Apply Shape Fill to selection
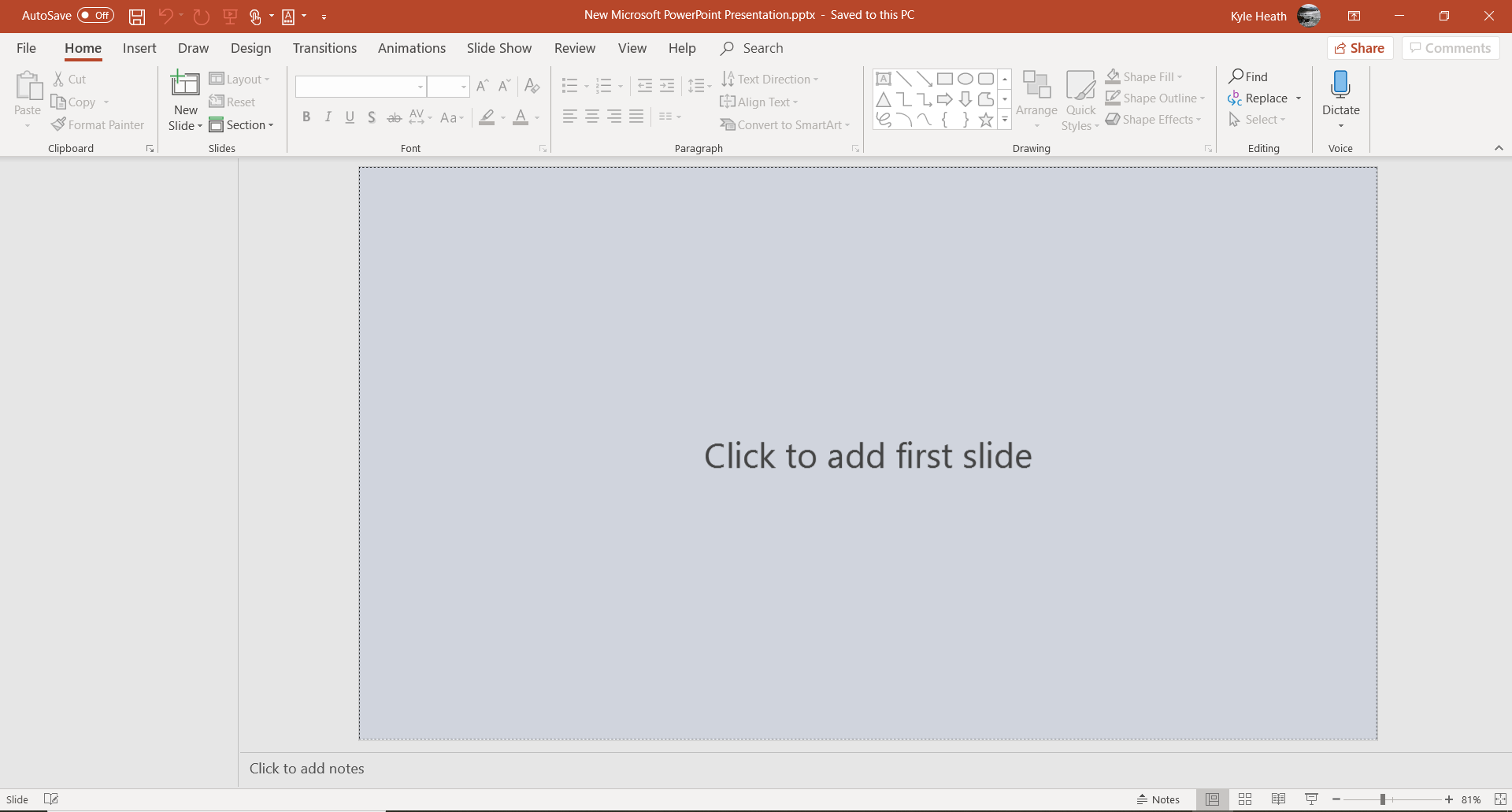1512x812 pixels. tap(1144, 76)
